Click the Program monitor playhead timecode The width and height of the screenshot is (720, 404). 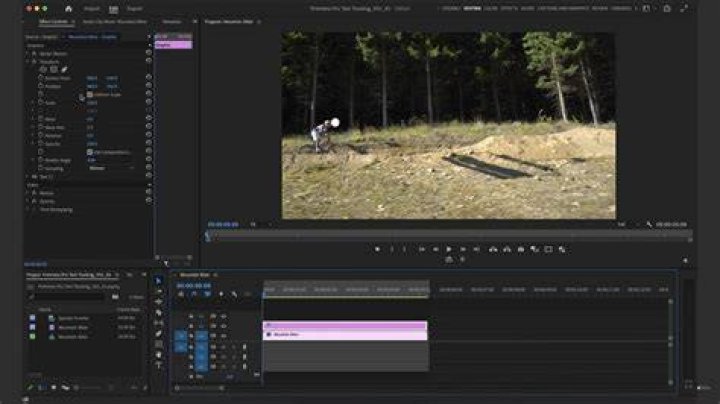223,224
